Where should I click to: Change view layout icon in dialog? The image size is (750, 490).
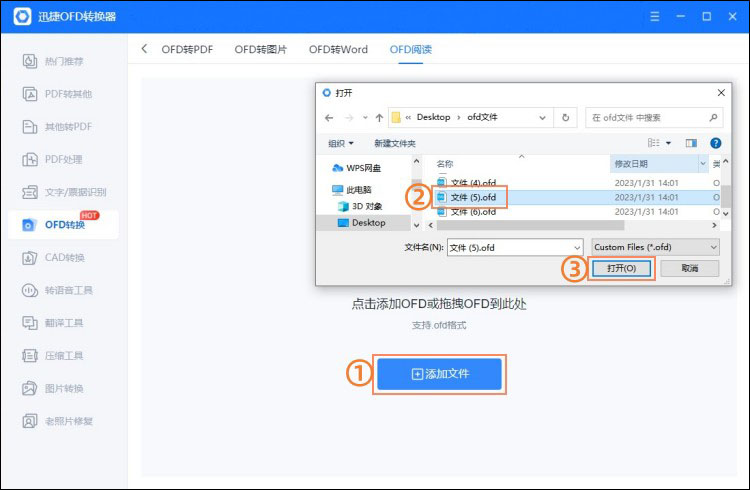pos(653,143)
